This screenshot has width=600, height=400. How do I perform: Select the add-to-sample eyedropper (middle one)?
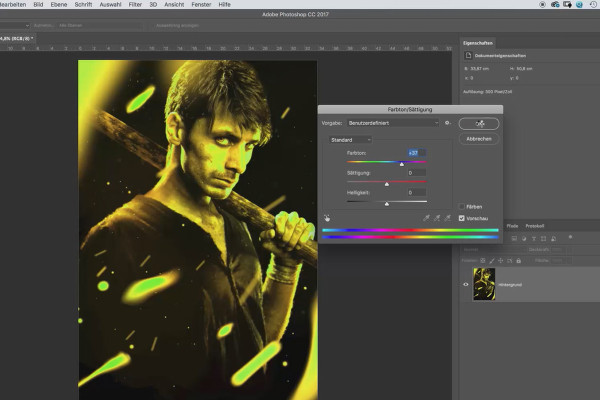437,218
